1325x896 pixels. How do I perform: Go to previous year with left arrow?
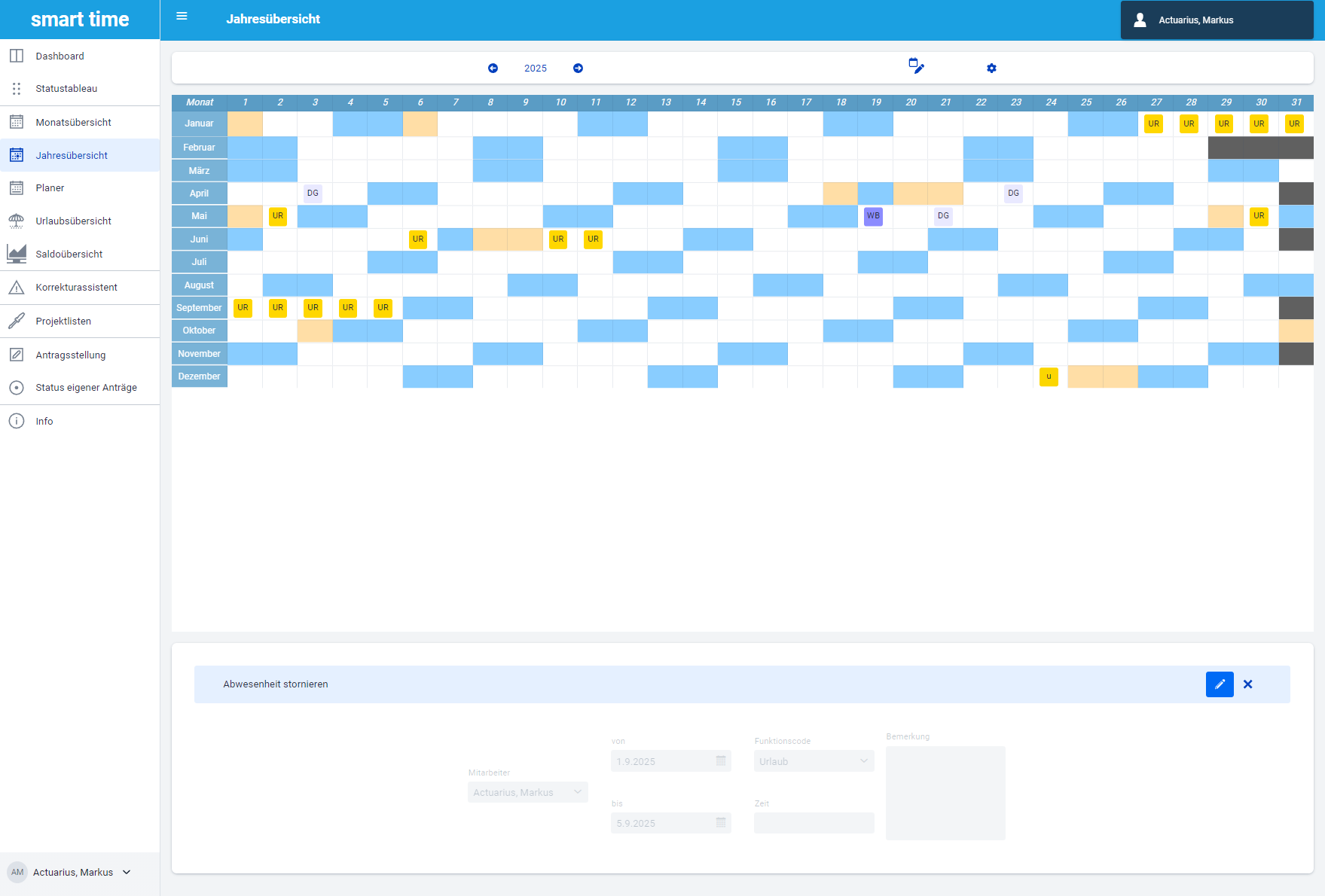coord(493,69)
